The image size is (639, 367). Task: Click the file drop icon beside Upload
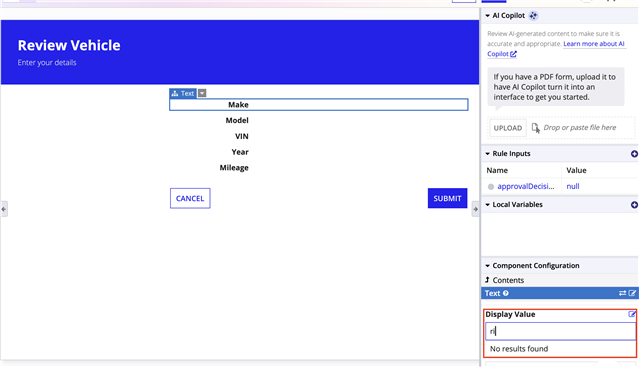point(535,128)
